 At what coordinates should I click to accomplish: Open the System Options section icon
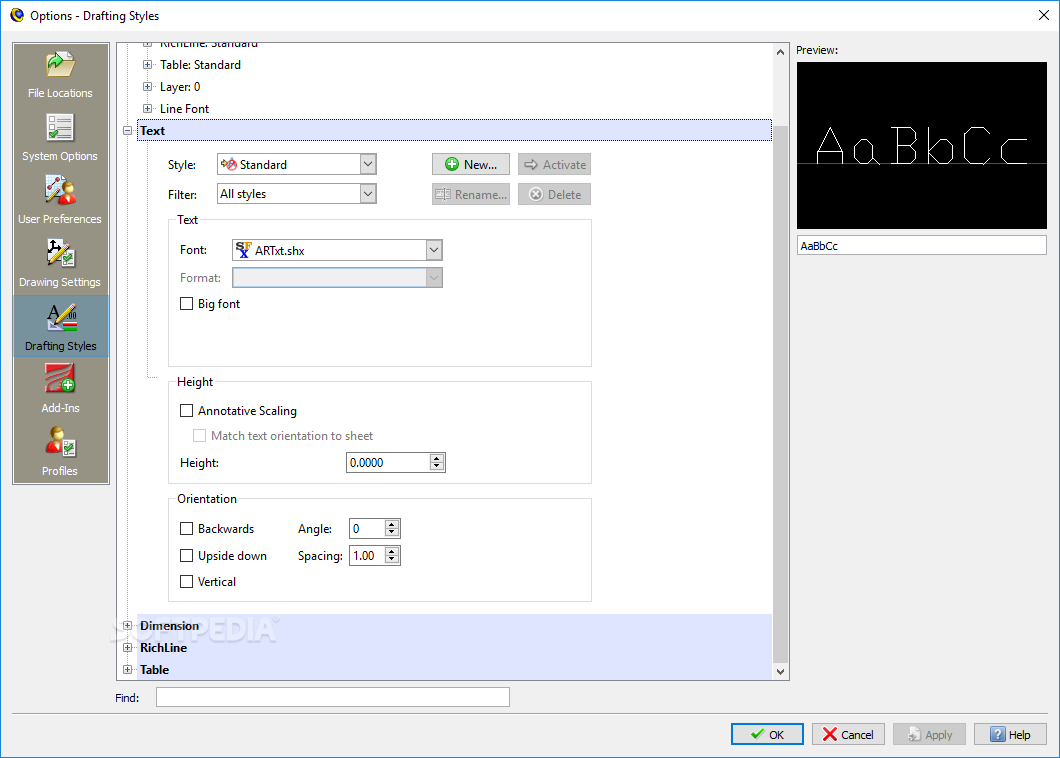coord(60,127)
